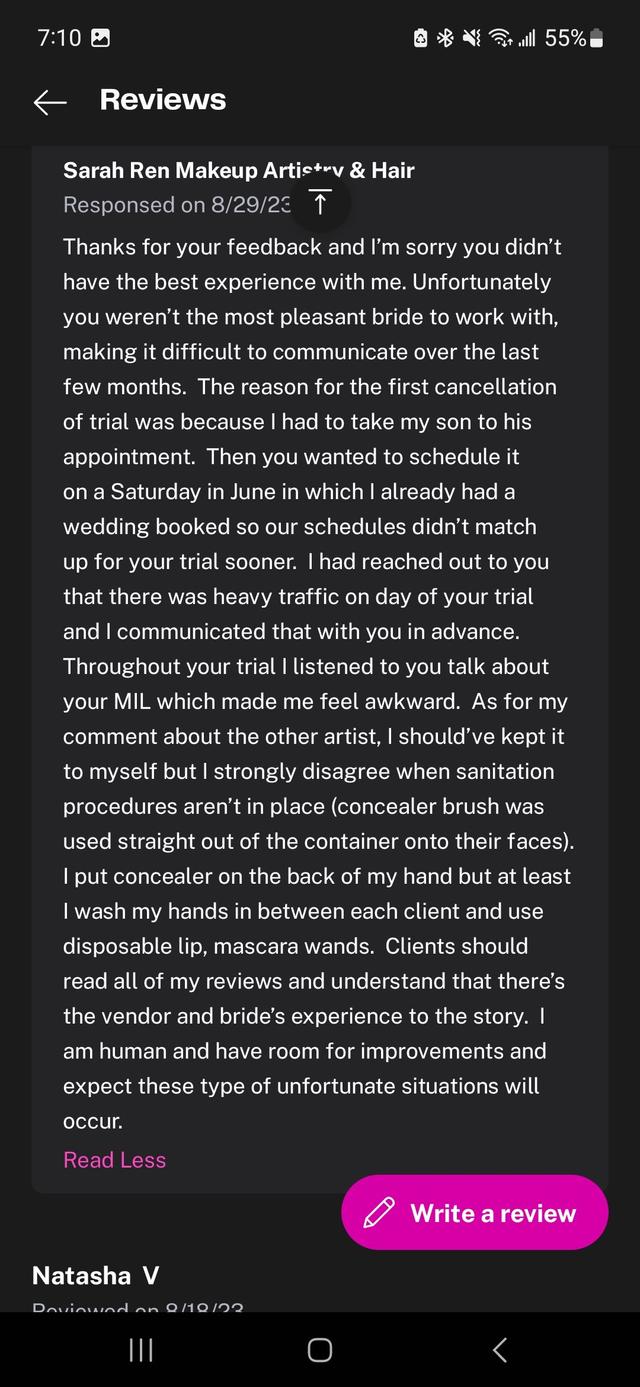
Task: Open Android recent apps navigation button
Action: (141, 1350)
